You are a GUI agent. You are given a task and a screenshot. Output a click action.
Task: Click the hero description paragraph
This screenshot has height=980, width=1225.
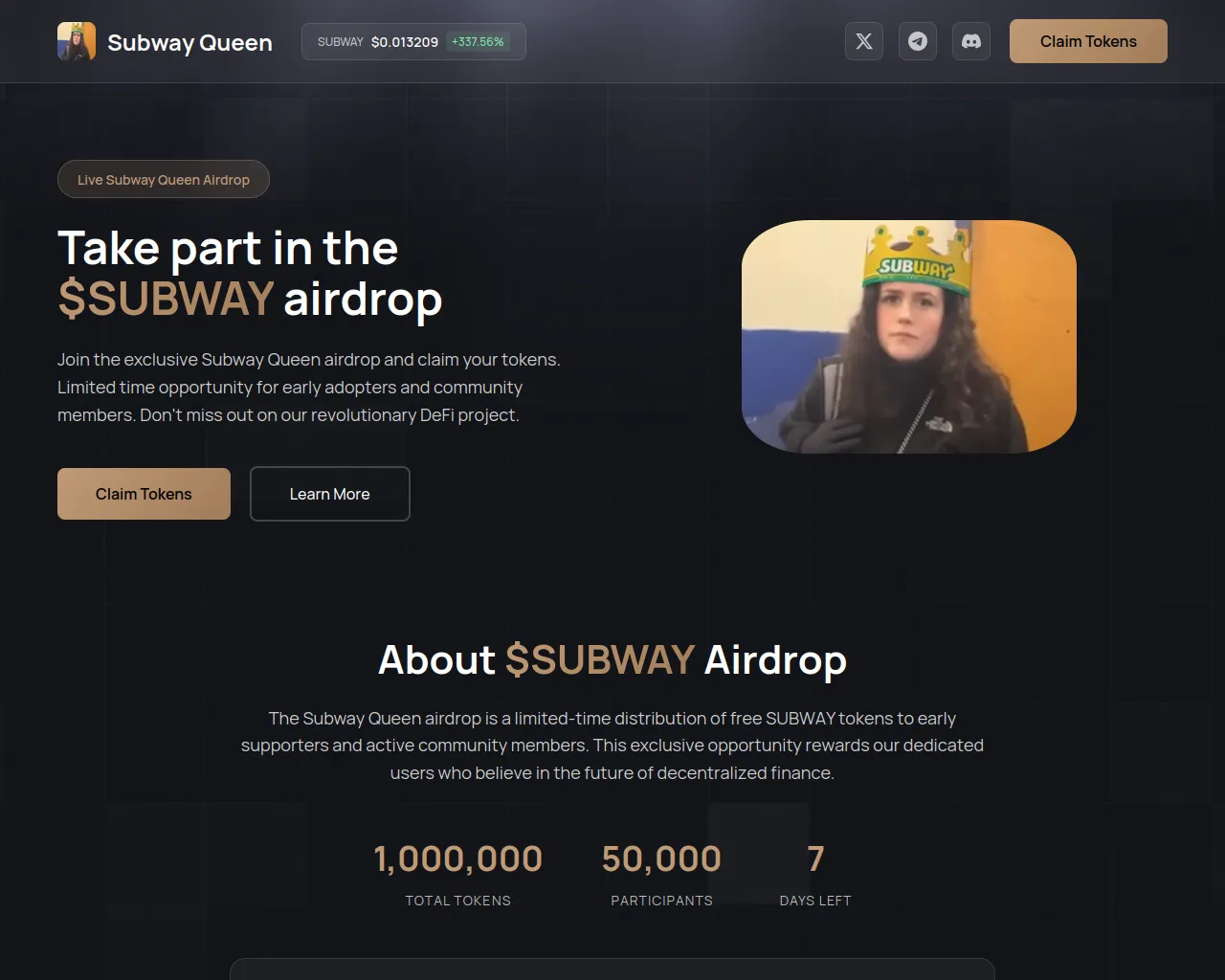coord(309,388)
